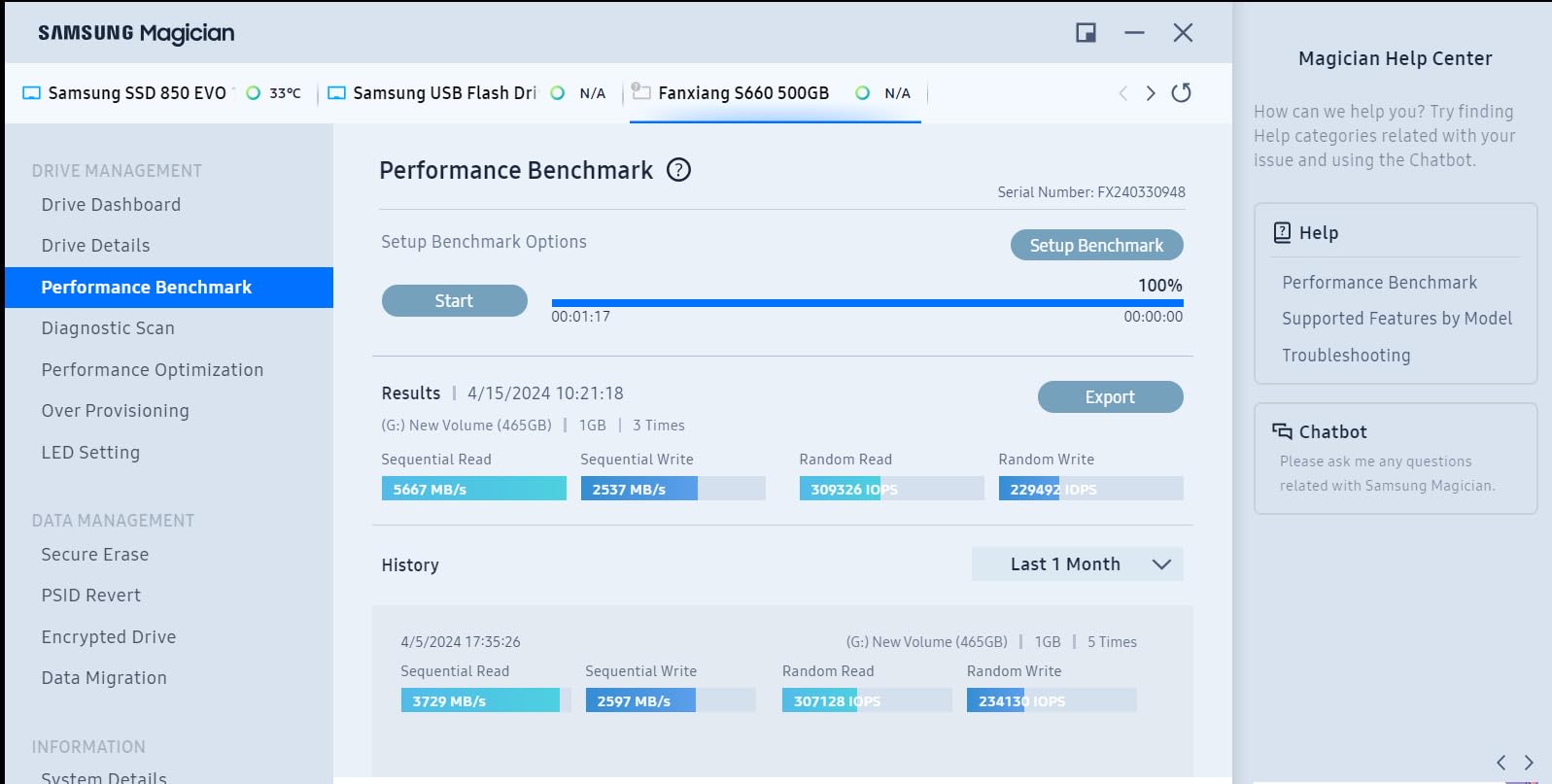The height and width of the screenshot is (784, 1552).
Task: Click the 3729 MB/s history read bar
Action: (x=486, y=700)
